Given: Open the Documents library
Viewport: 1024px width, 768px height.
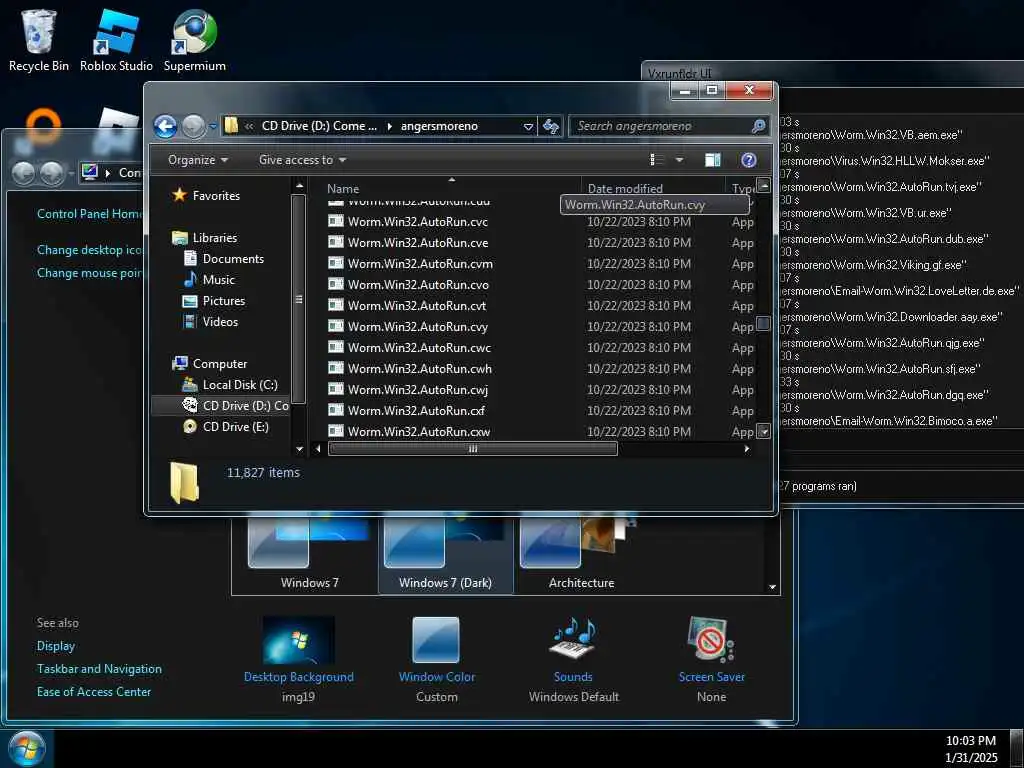Looking at the screenshot, I should click(224, 259).
